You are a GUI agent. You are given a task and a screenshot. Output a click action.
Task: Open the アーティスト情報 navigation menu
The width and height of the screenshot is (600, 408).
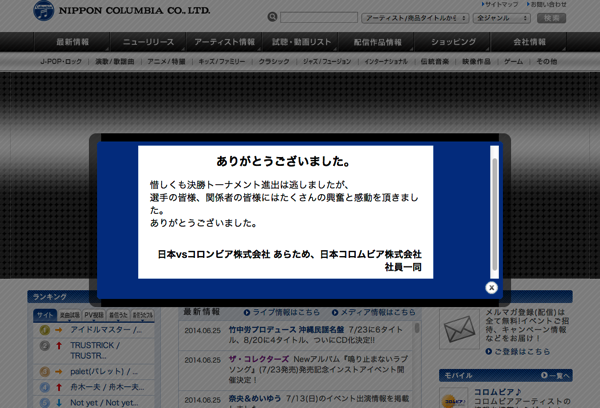226,42
